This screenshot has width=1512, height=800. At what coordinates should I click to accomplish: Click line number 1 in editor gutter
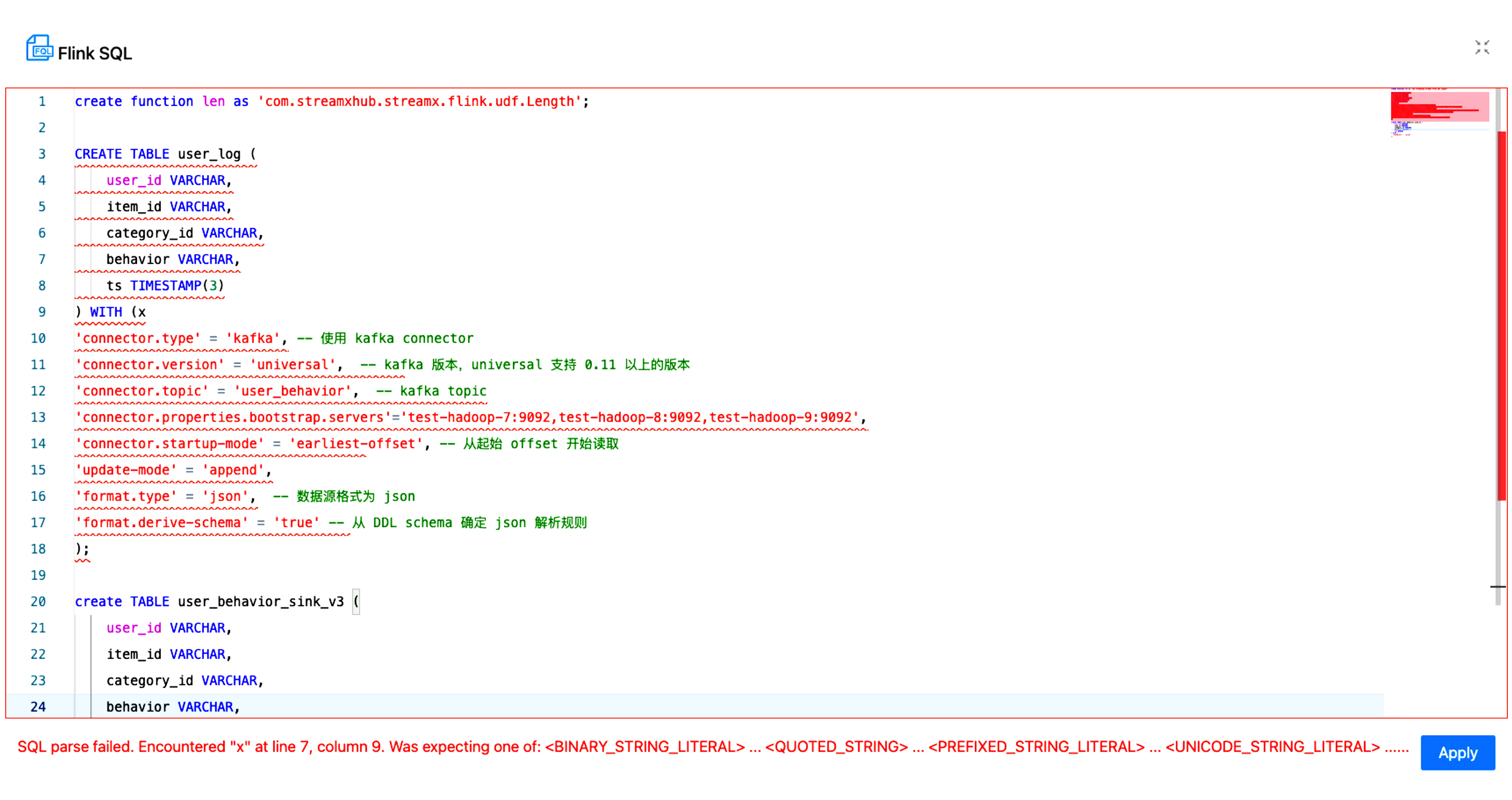(x=41, y=101)
